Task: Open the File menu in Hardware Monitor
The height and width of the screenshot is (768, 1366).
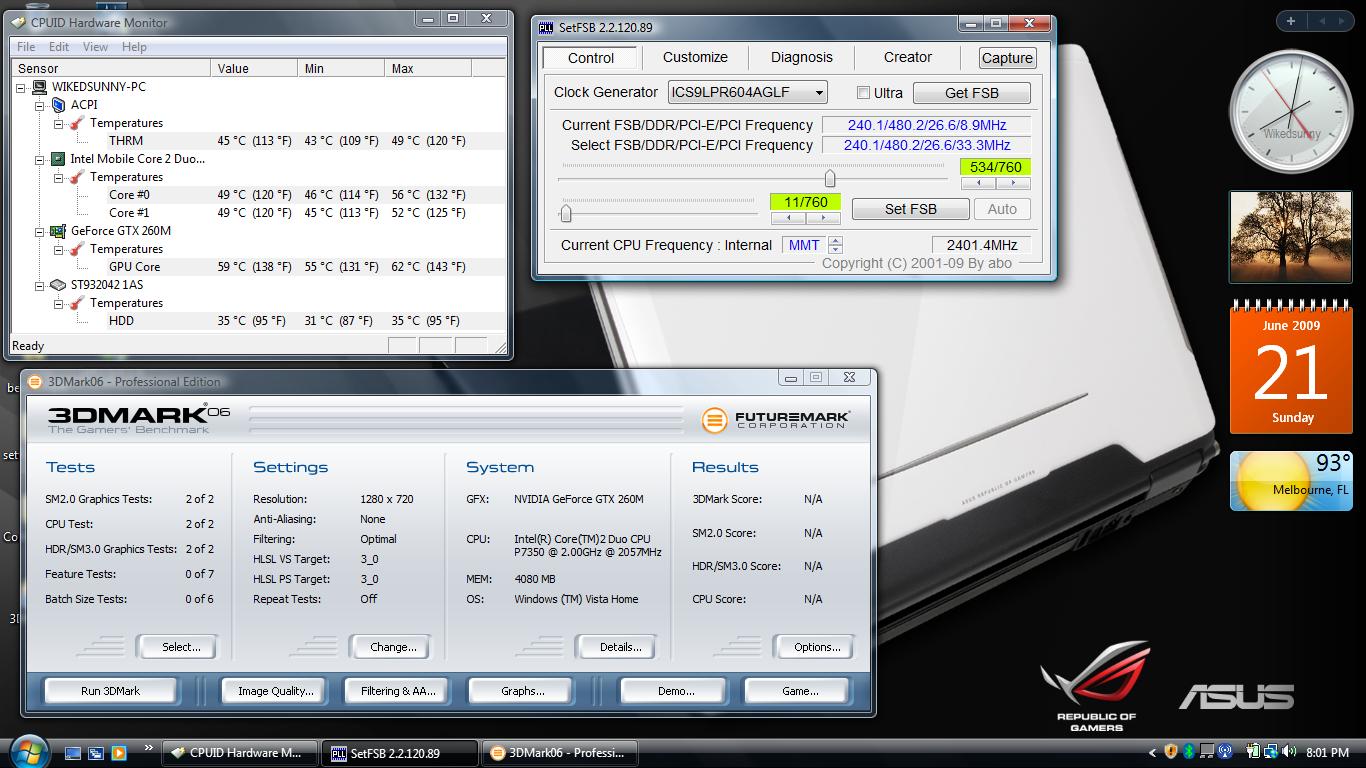Action: (x=26, y=47)
